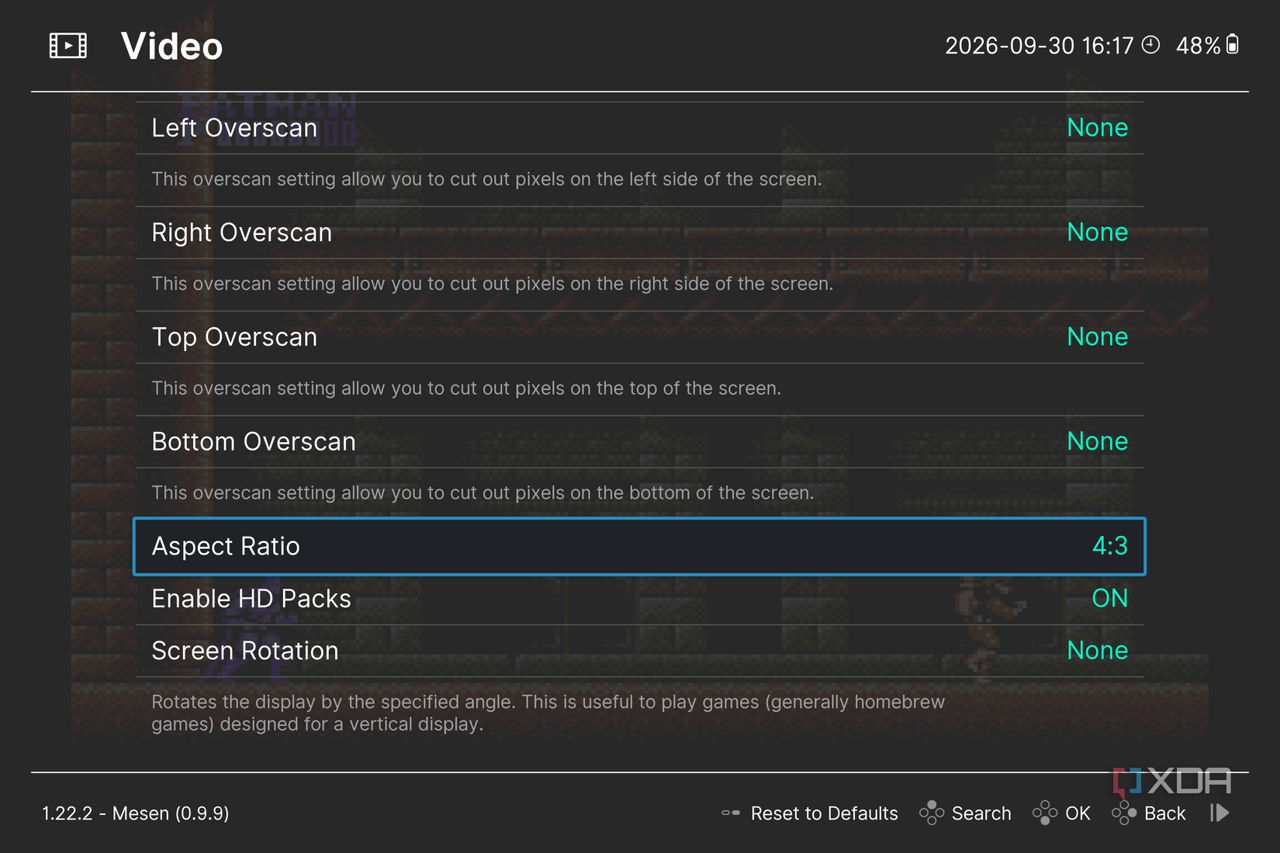Click the clock icon beside the time
Image resolution: width=1280 pixels, height=853 pixels.
click(1151, 44)
